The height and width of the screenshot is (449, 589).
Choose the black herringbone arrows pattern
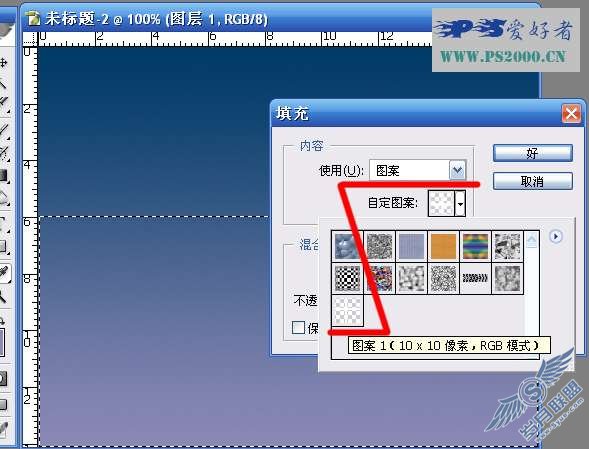point(475,278)
